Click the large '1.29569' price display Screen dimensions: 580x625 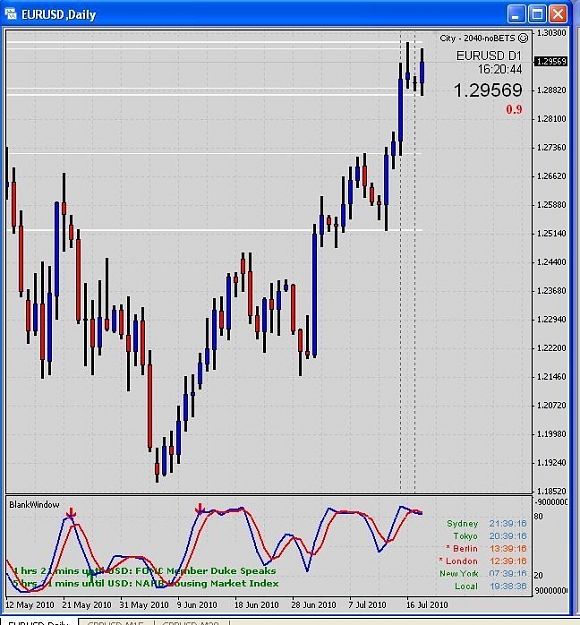(488, 90)
